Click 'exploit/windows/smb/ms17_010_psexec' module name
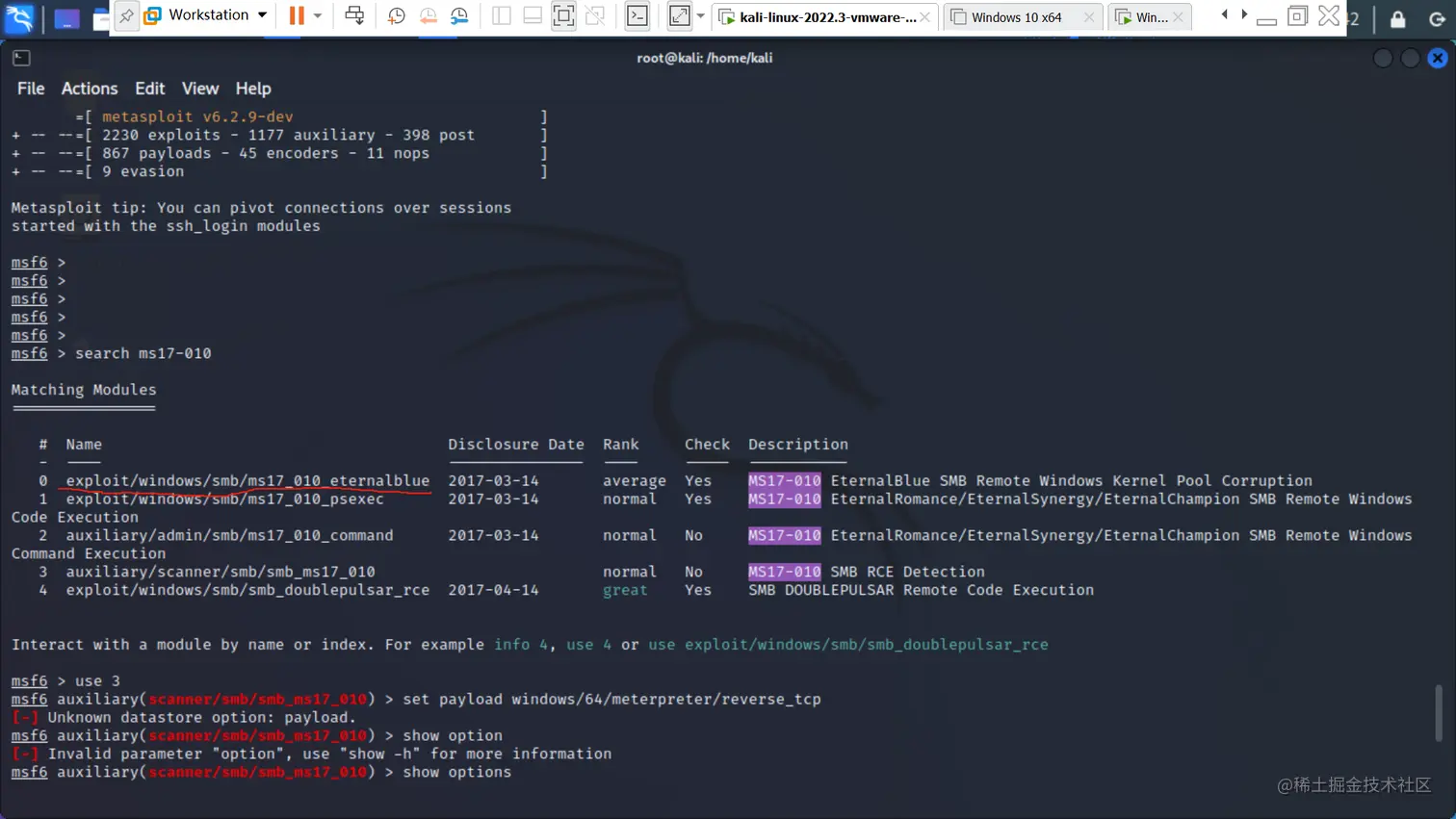Image resolution: width=1456 pixels, height=819 pixels. pos(224,499)
